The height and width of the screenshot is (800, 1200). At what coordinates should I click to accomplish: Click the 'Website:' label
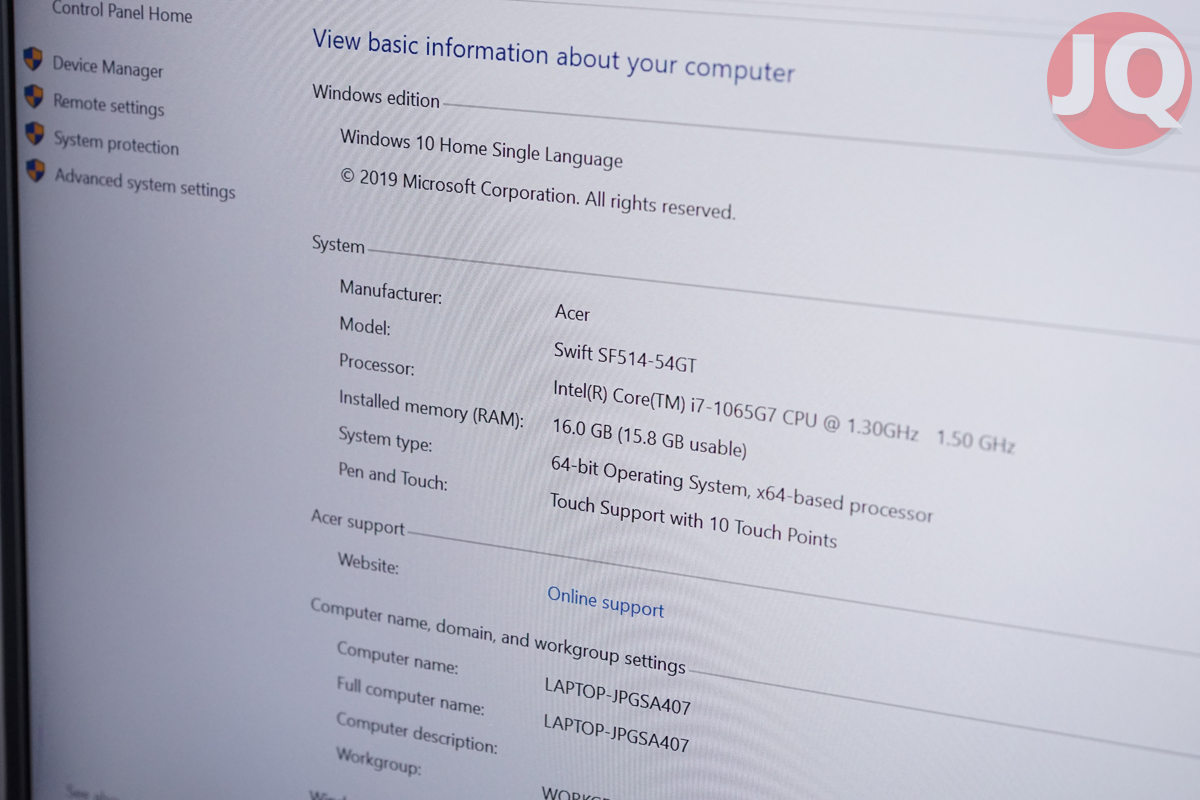tap(368, 564)
